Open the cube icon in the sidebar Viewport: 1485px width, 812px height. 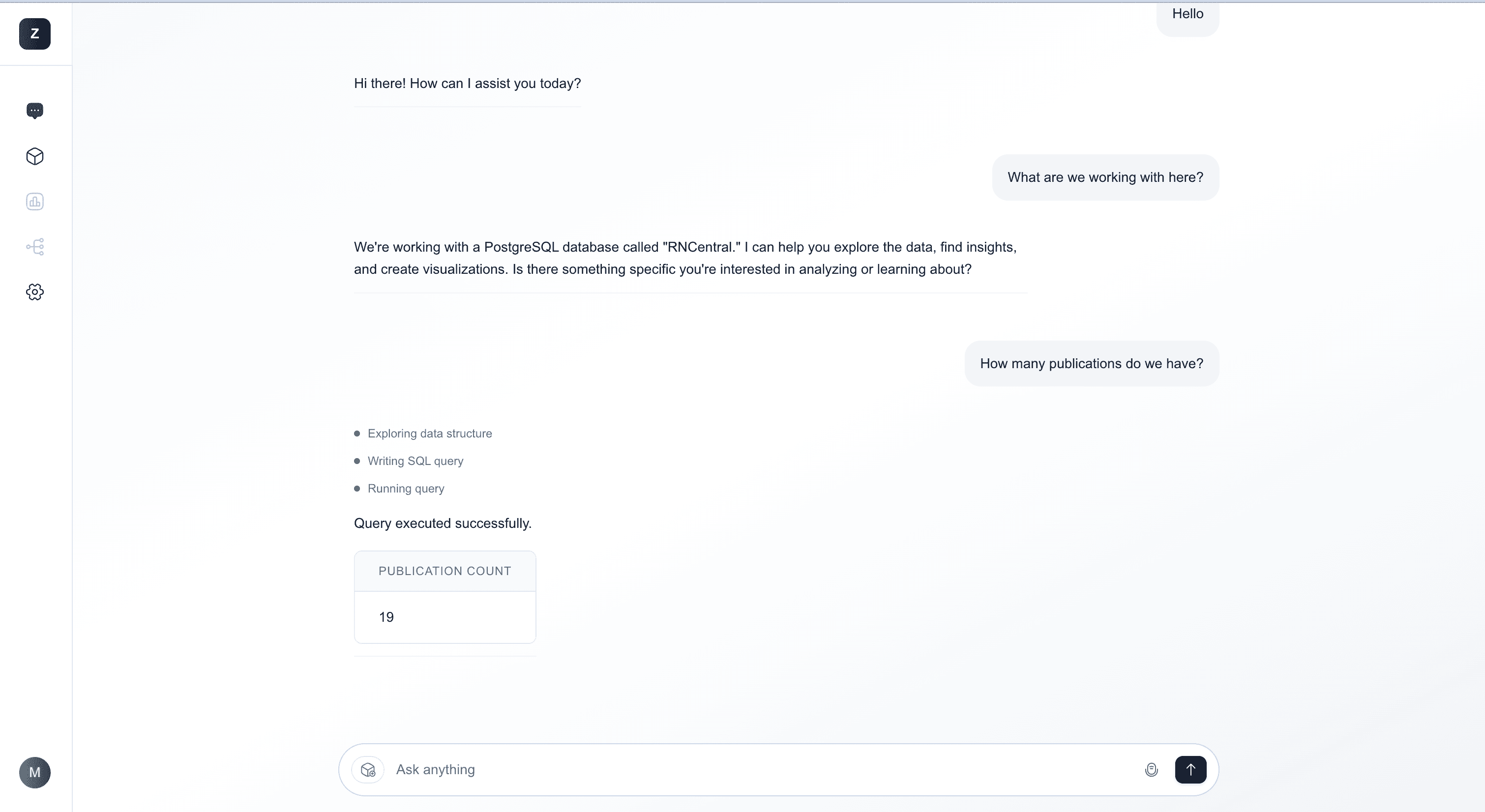[x=34, y=156]
